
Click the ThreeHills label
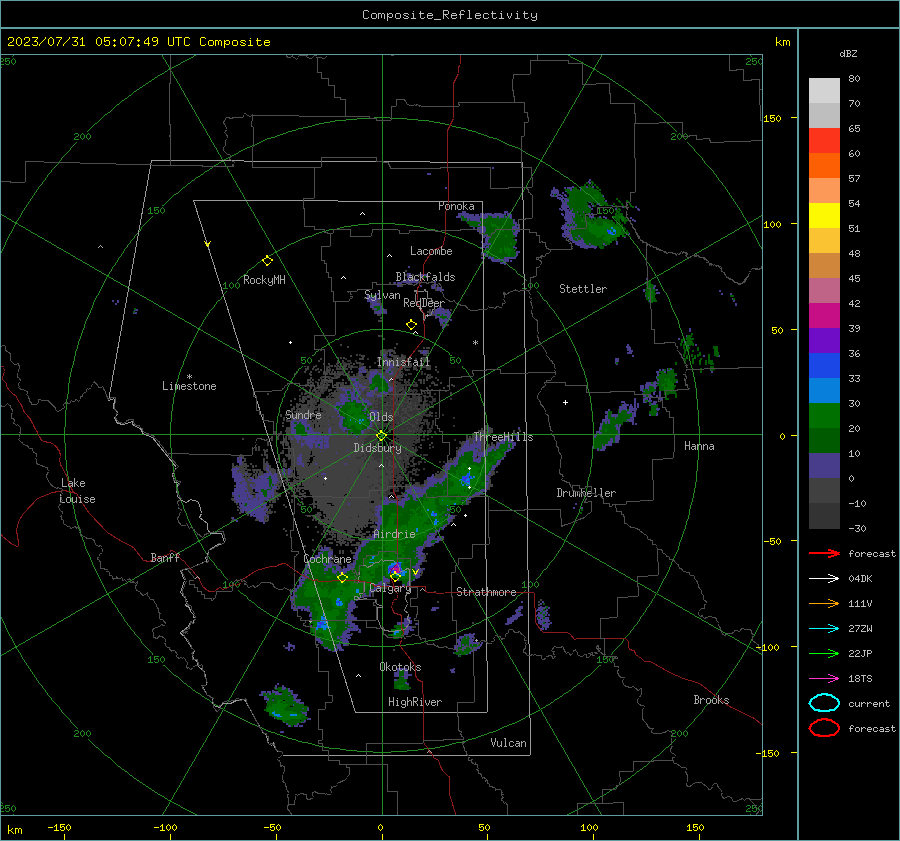(503, 437)
